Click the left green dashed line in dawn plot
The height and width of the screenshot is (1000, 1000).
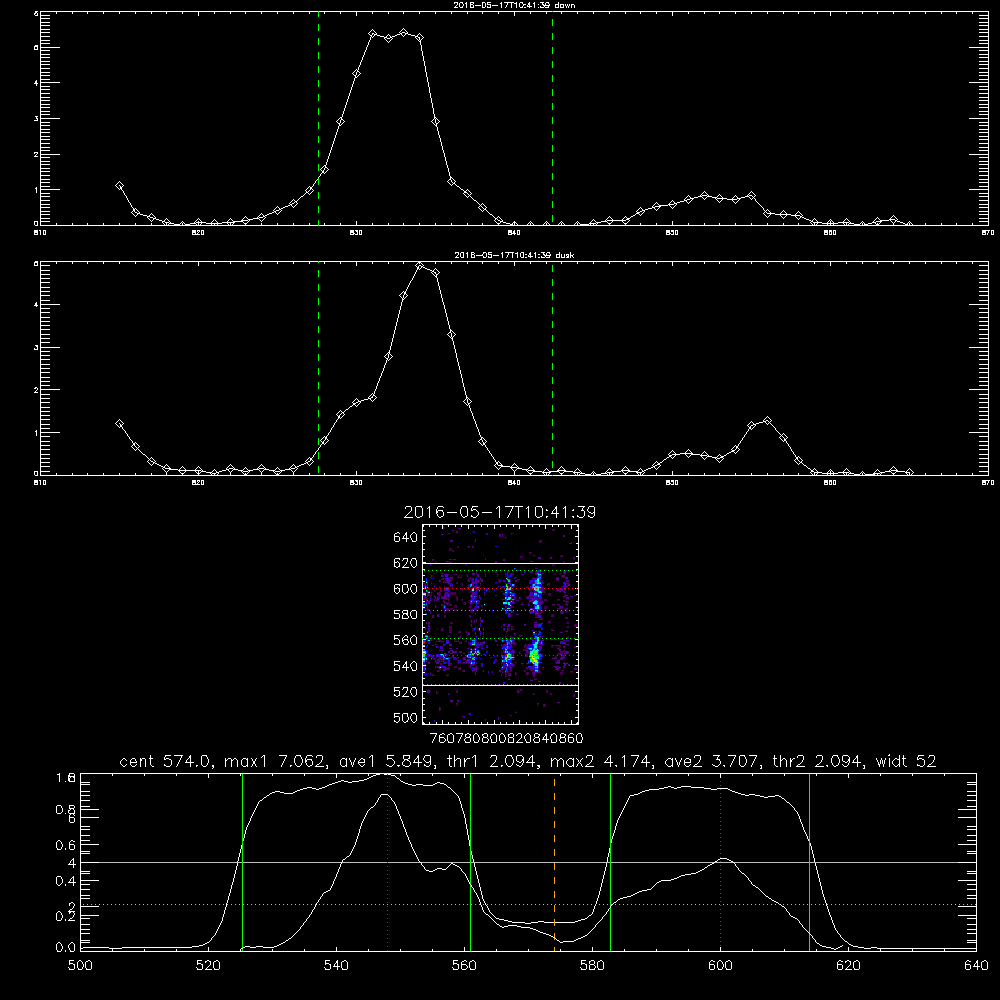click(x=318, y=118)
